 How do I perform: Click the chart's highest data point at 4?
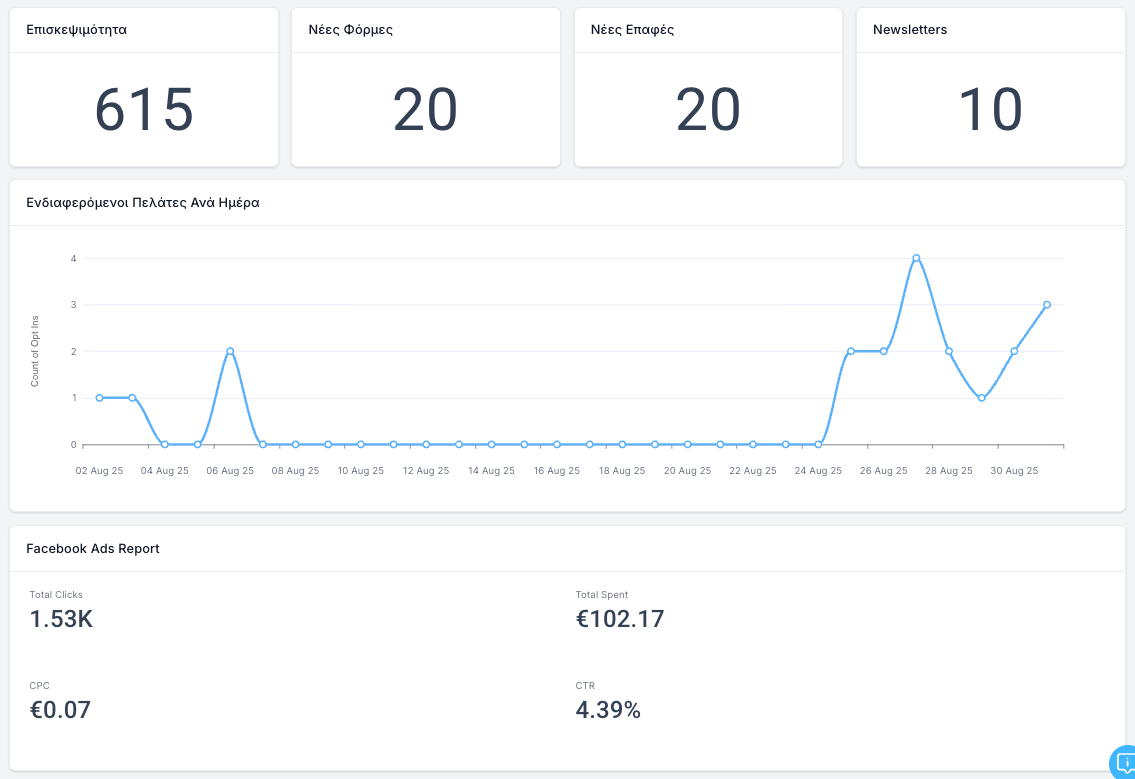(916, 258)
